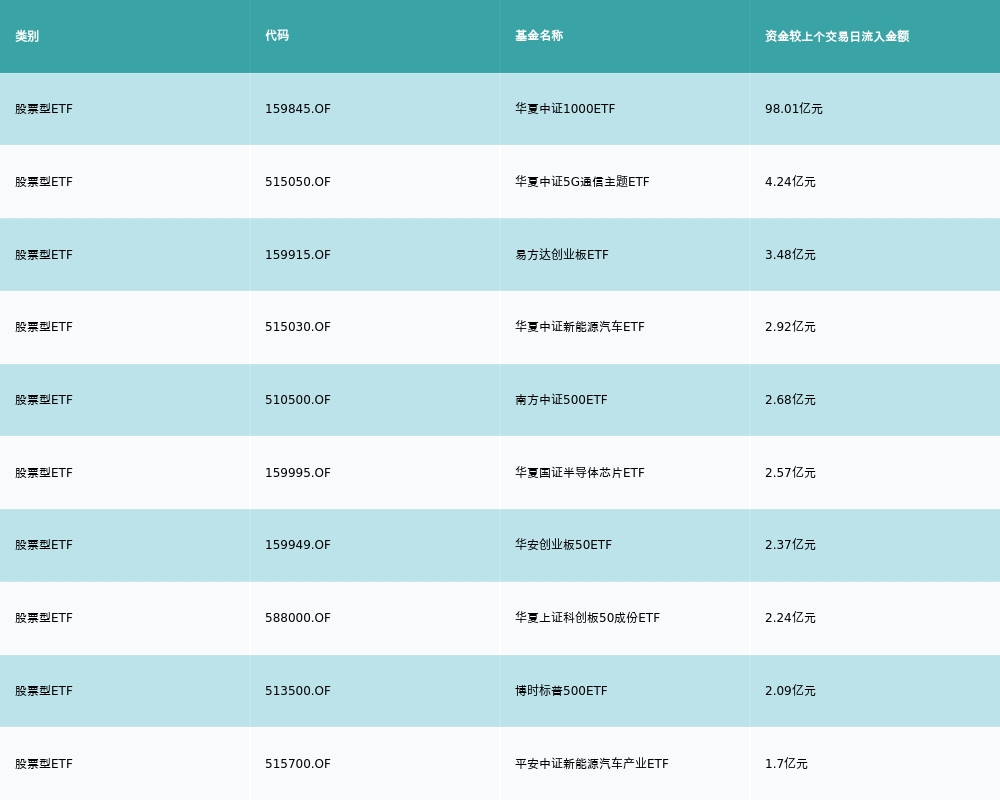Click the 资金较上个交易日流入金额 header
The width and height of the screenshot is (1000, 800).
[837, 36]
